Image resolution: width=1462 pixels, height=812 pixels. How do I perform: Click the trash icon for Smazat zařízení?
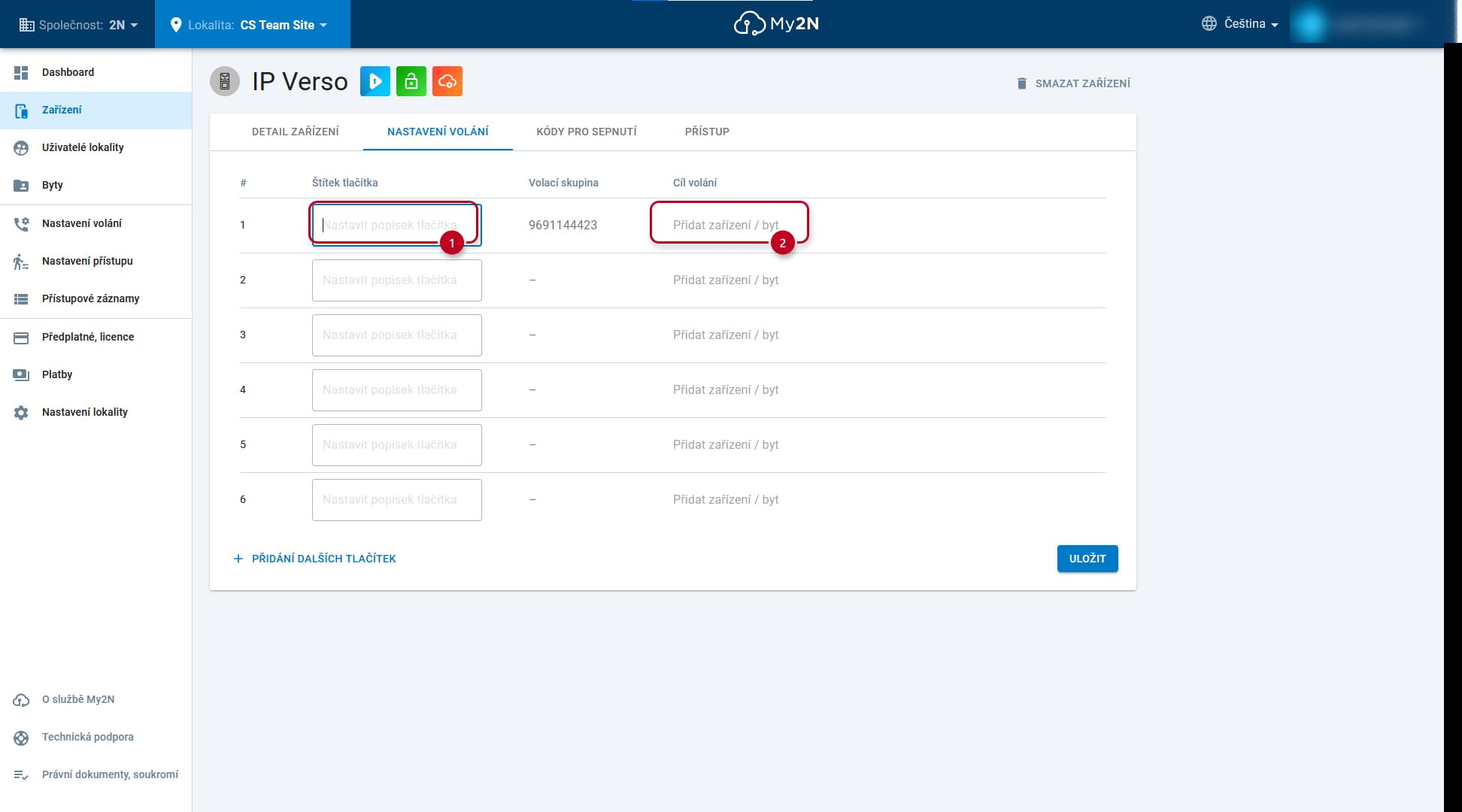tap(1021, 83)
